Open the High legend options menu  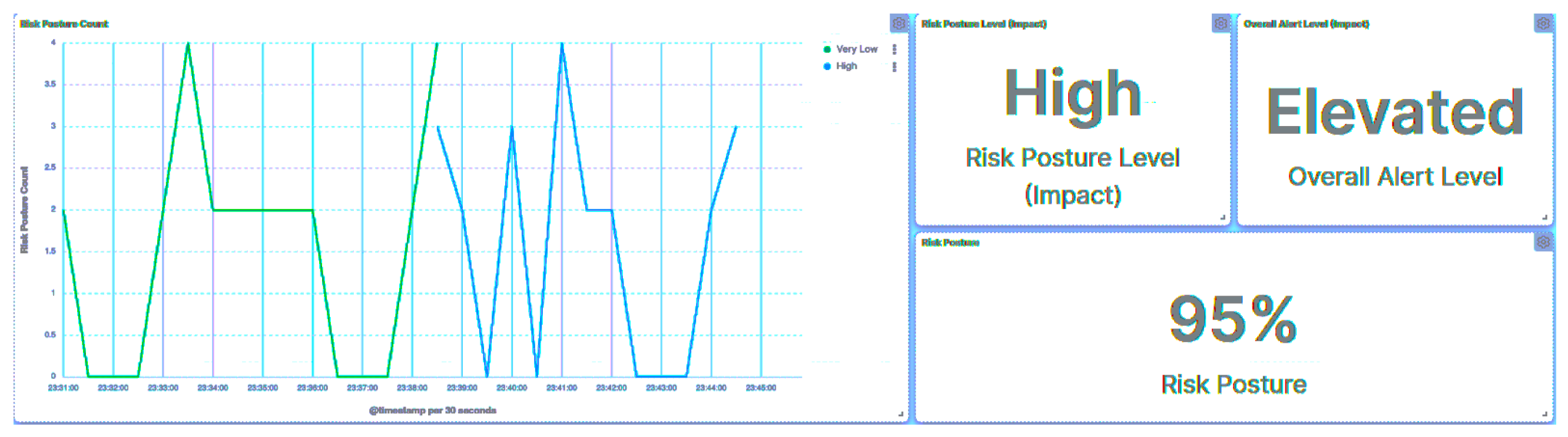pyautogui.click(x=894, y=67)
